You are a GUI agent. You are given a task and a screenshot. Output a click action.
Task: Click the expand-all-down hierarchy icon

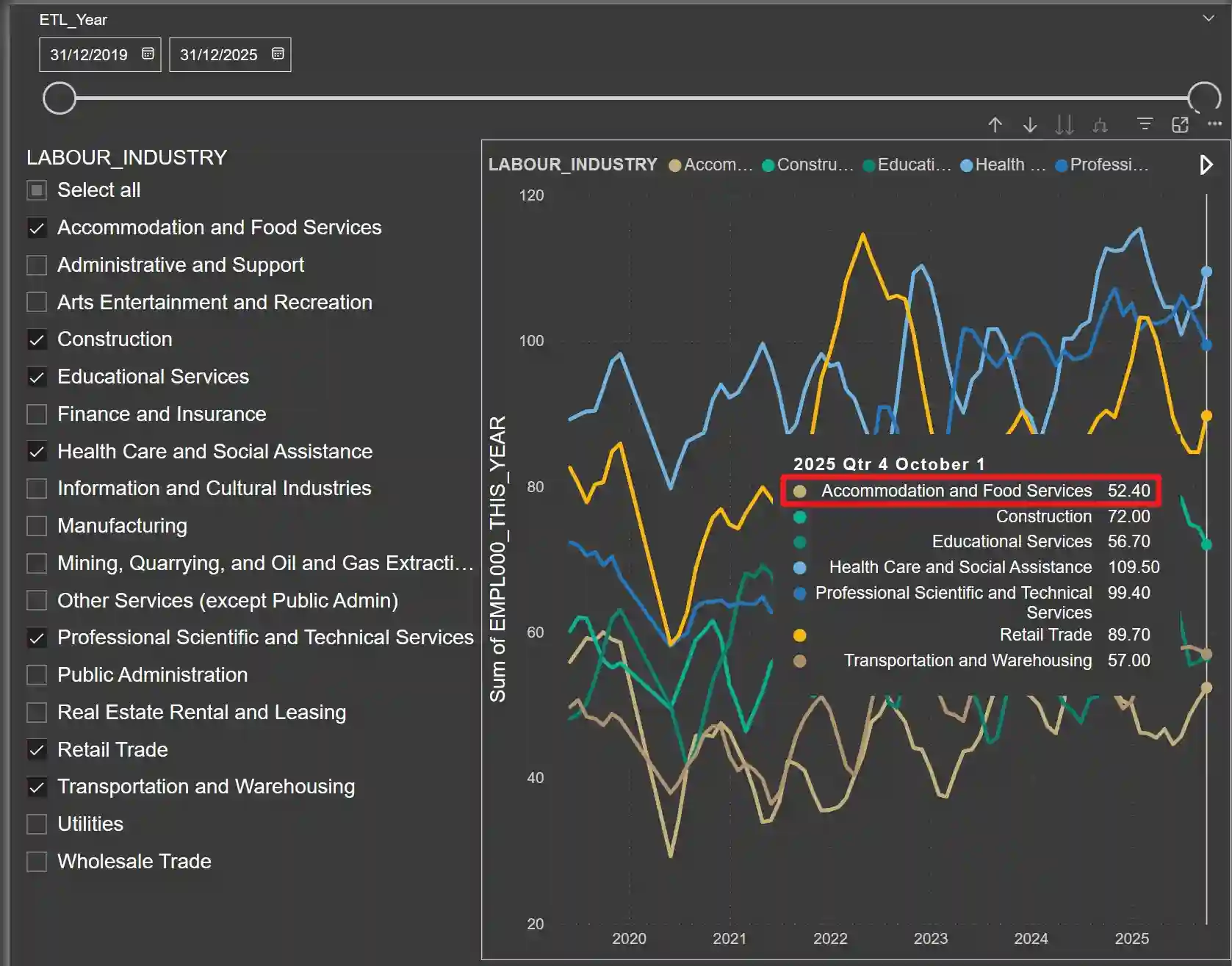point(1099,125)
